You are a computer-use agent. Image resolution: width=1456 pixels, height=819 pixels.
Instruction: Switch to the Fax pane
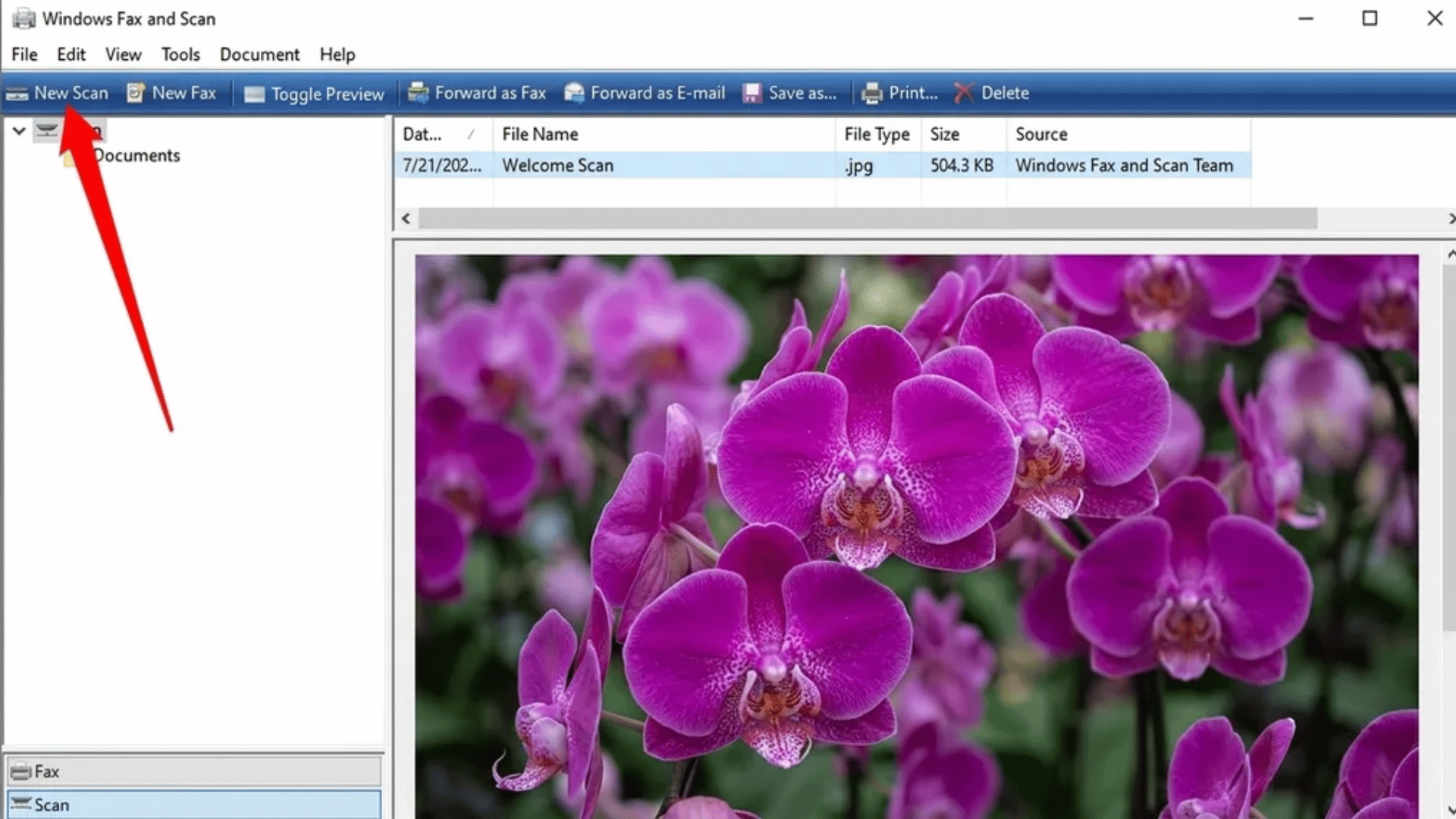pyautogui.click(x=194, y=771)
